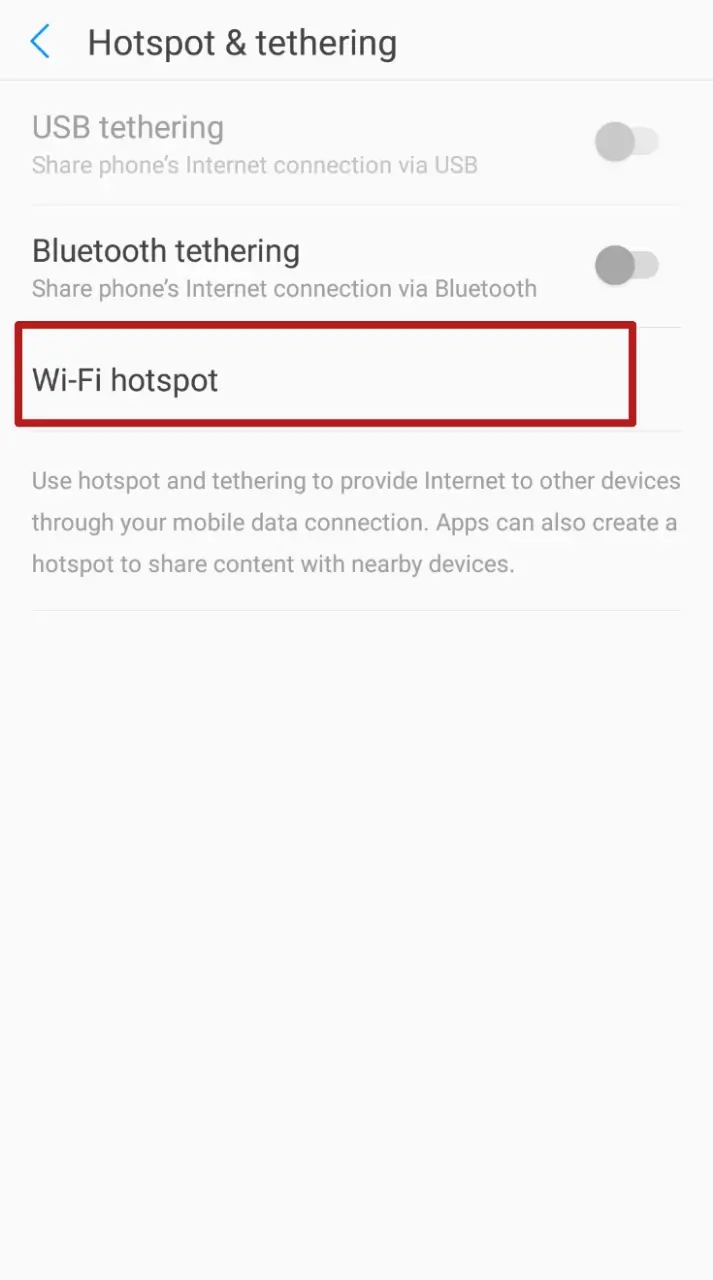Click the gray knob of the USB tethering switch
This screenshot has width=713, height=1280.
(614, 142)
